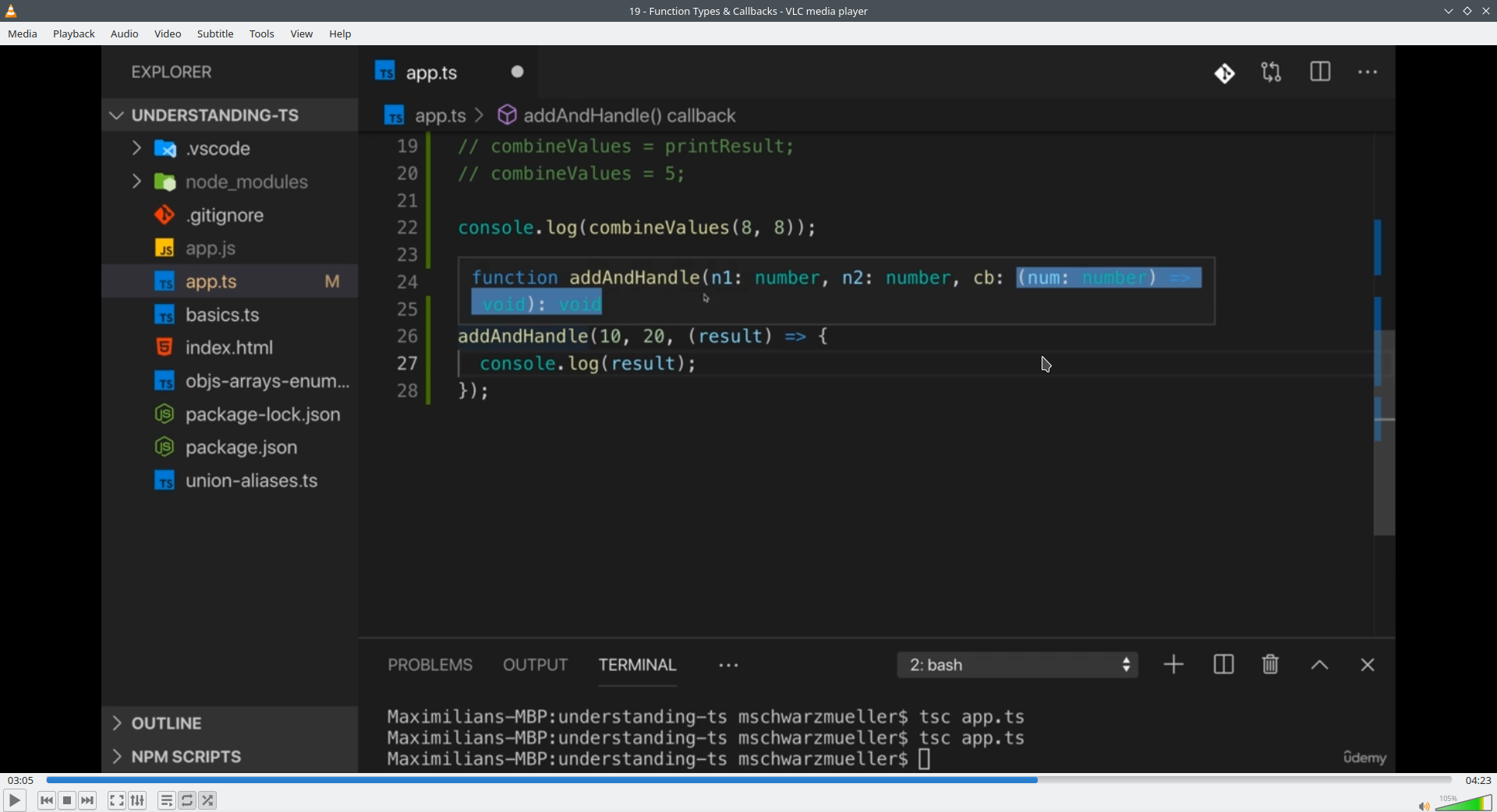Switch to the OUTPUT panel tab
Screen dimensions: 1497x812
point(536,665)
